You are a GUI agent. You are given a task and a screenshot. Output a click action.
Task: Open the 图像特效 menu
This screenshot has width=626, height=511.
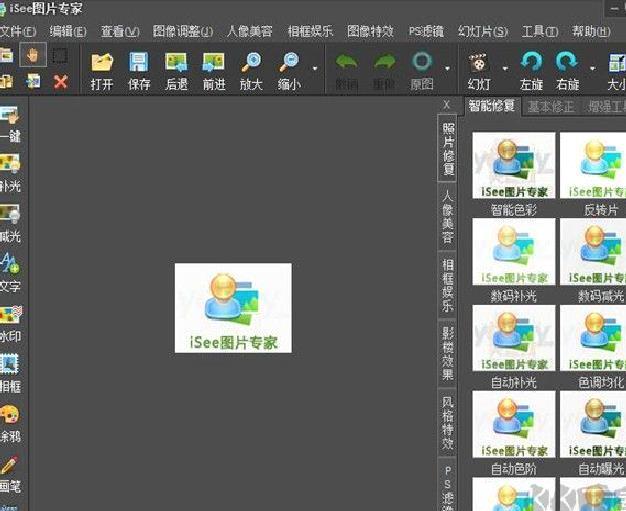[370, 31]
